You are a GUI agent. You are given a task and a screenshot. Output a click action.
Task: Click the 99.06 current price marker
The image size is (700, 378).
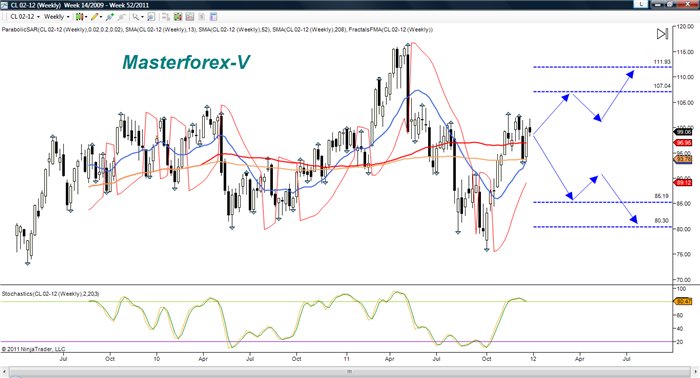point(683,132)
